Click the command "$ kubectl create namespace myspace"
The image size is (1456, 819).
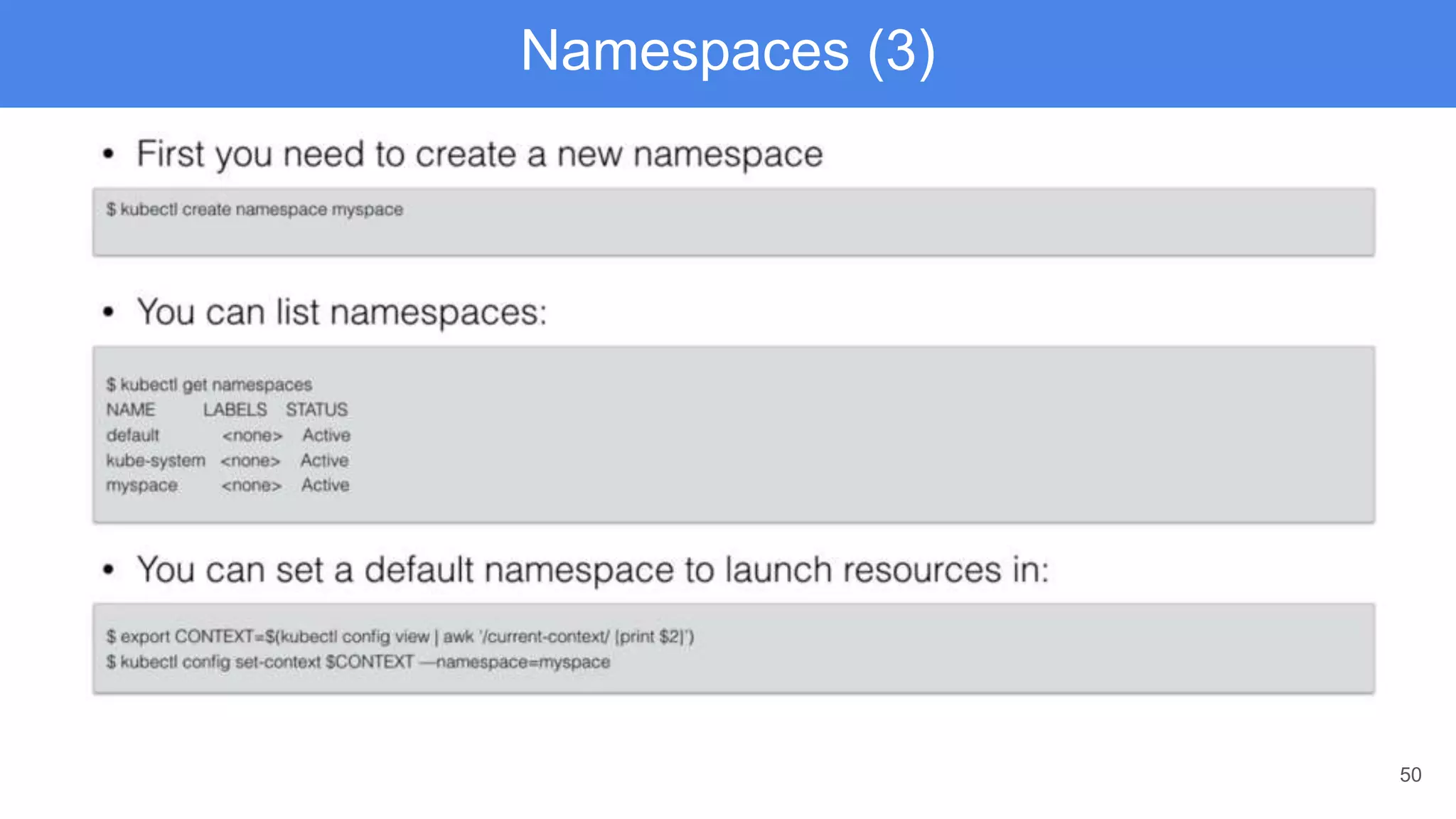point(255,210)
